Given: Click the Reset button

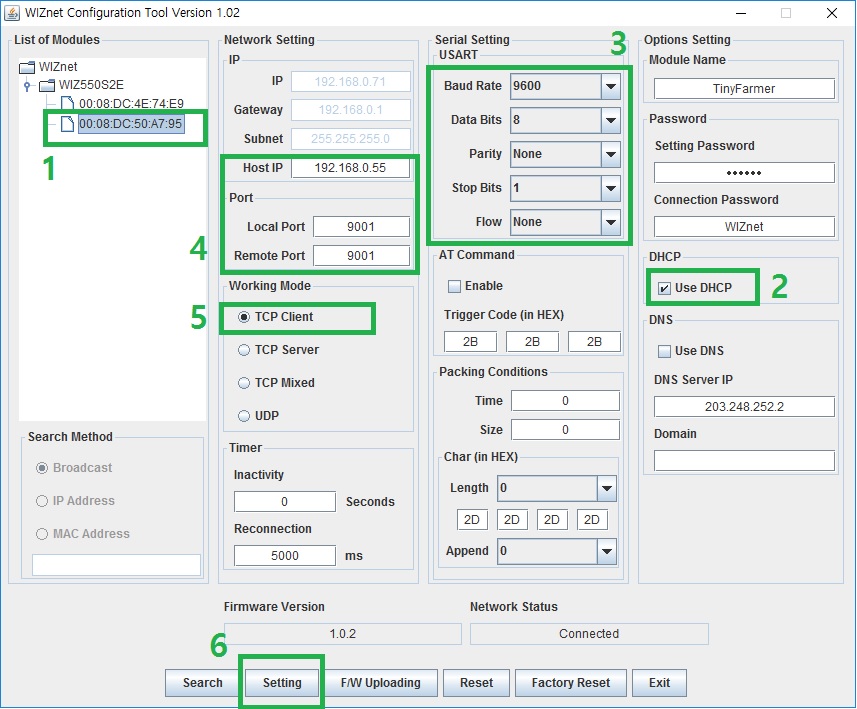Looking at the screenshot, I should (x=477, y=683).
